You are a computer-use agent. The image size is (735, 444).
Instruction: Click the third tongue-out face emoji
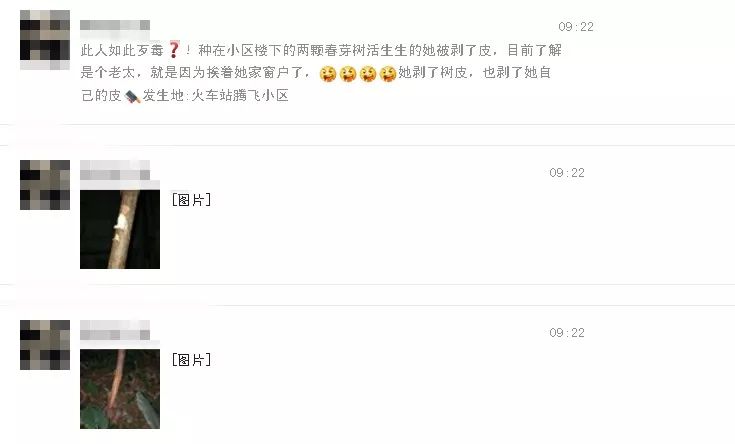tap(368, 74)
